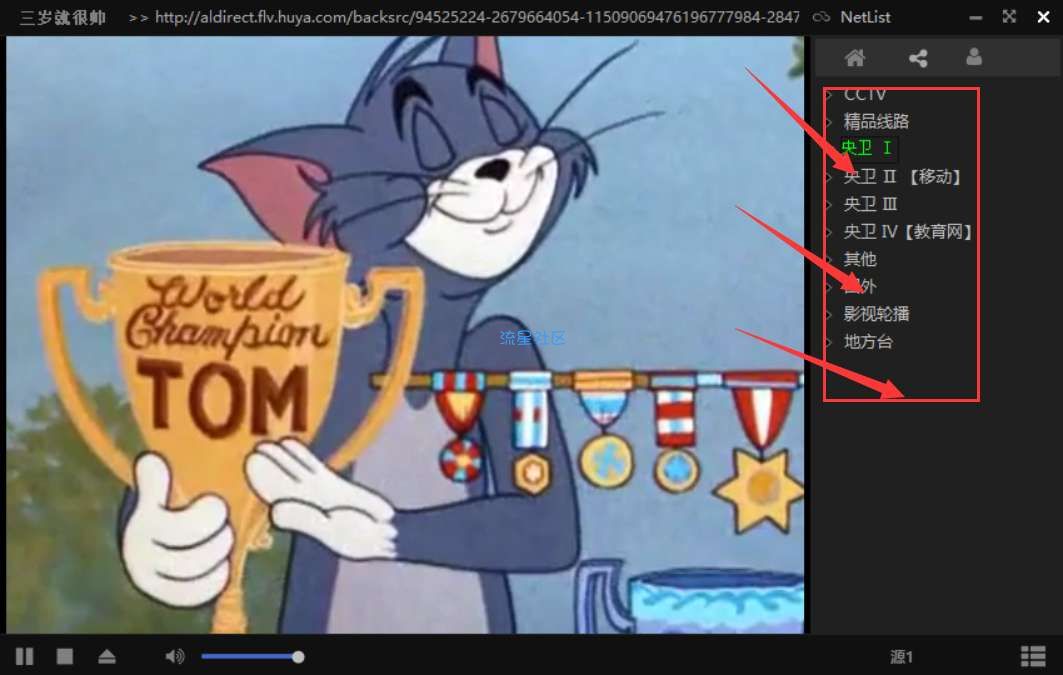Viewport: 1063px width, 675px height.
Task: Select the CCTV channel group
Action: coord(864,94)
